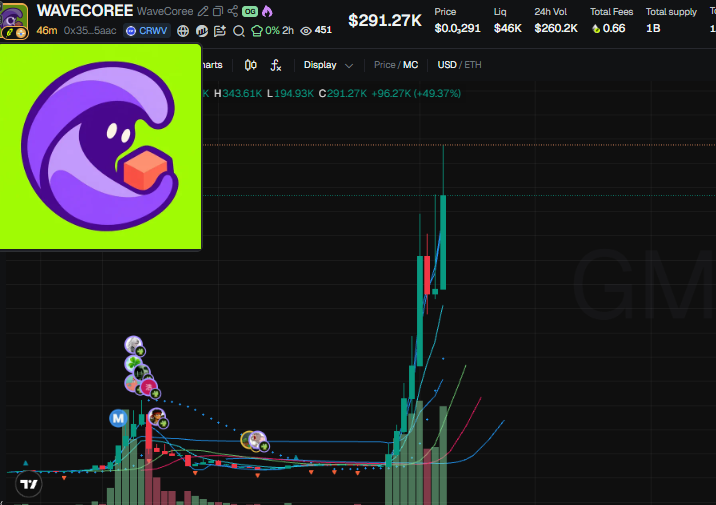Open the globe website icon

tap(183, 31)
